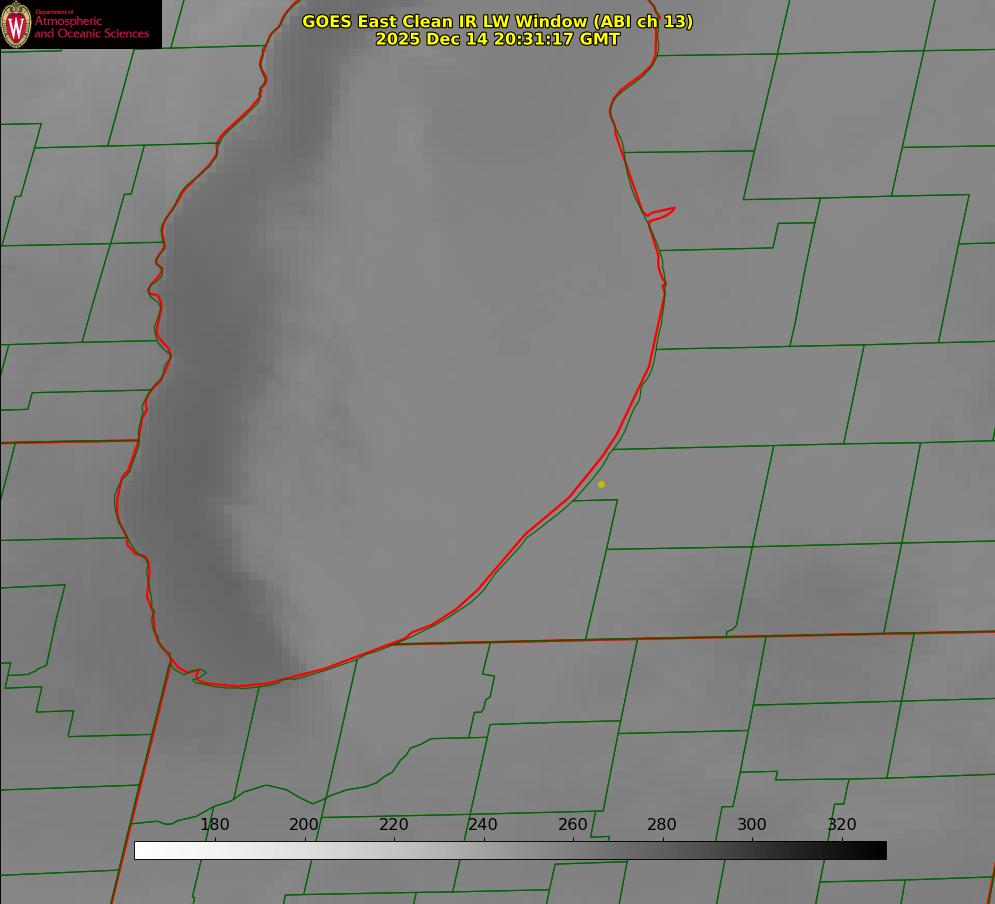Click the Atmospheric and Oceanic Sciences text

(91, 27)
